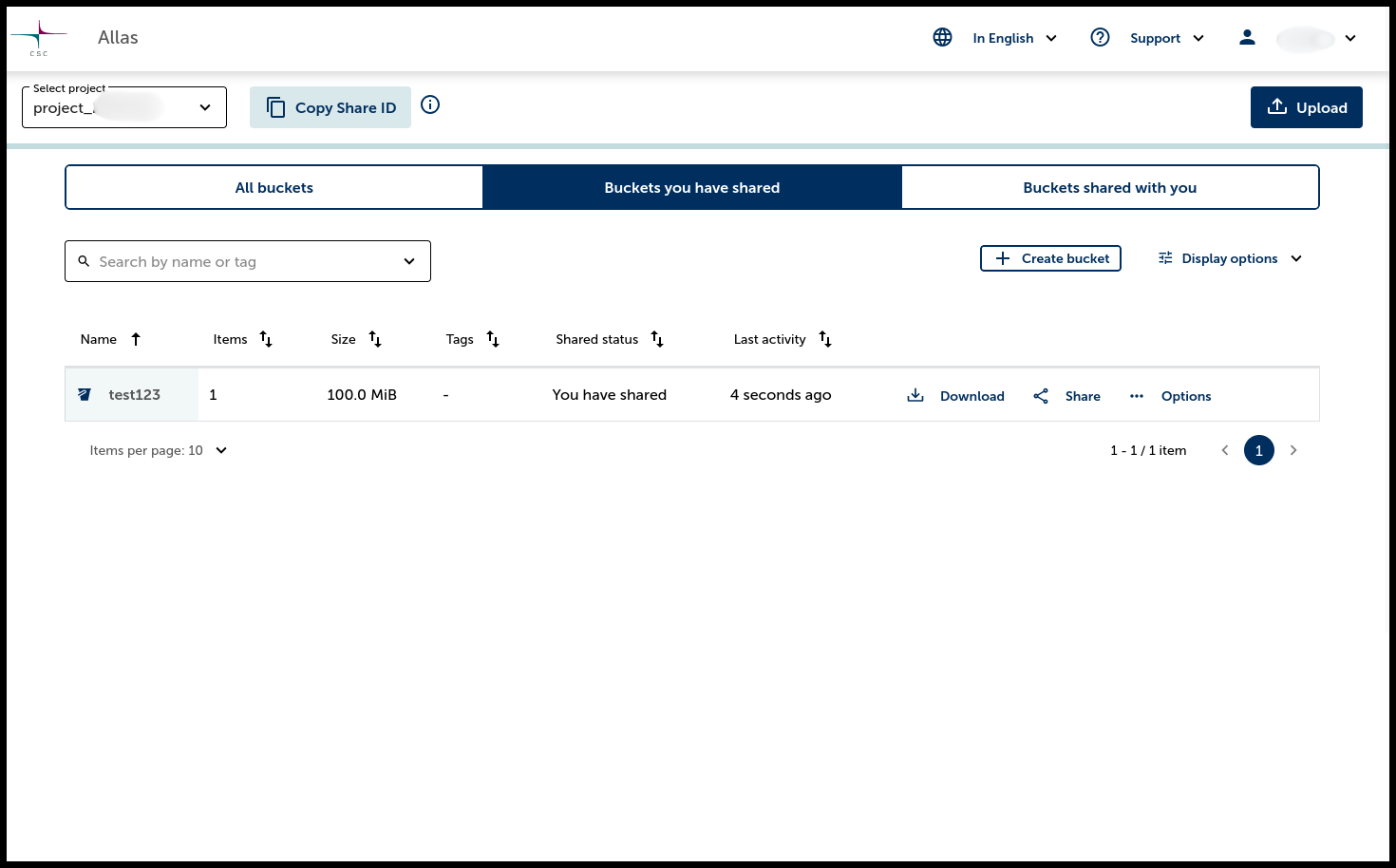Click the download icon for test123
This screenshot has height=868, width=1396.
pos(915,396)
